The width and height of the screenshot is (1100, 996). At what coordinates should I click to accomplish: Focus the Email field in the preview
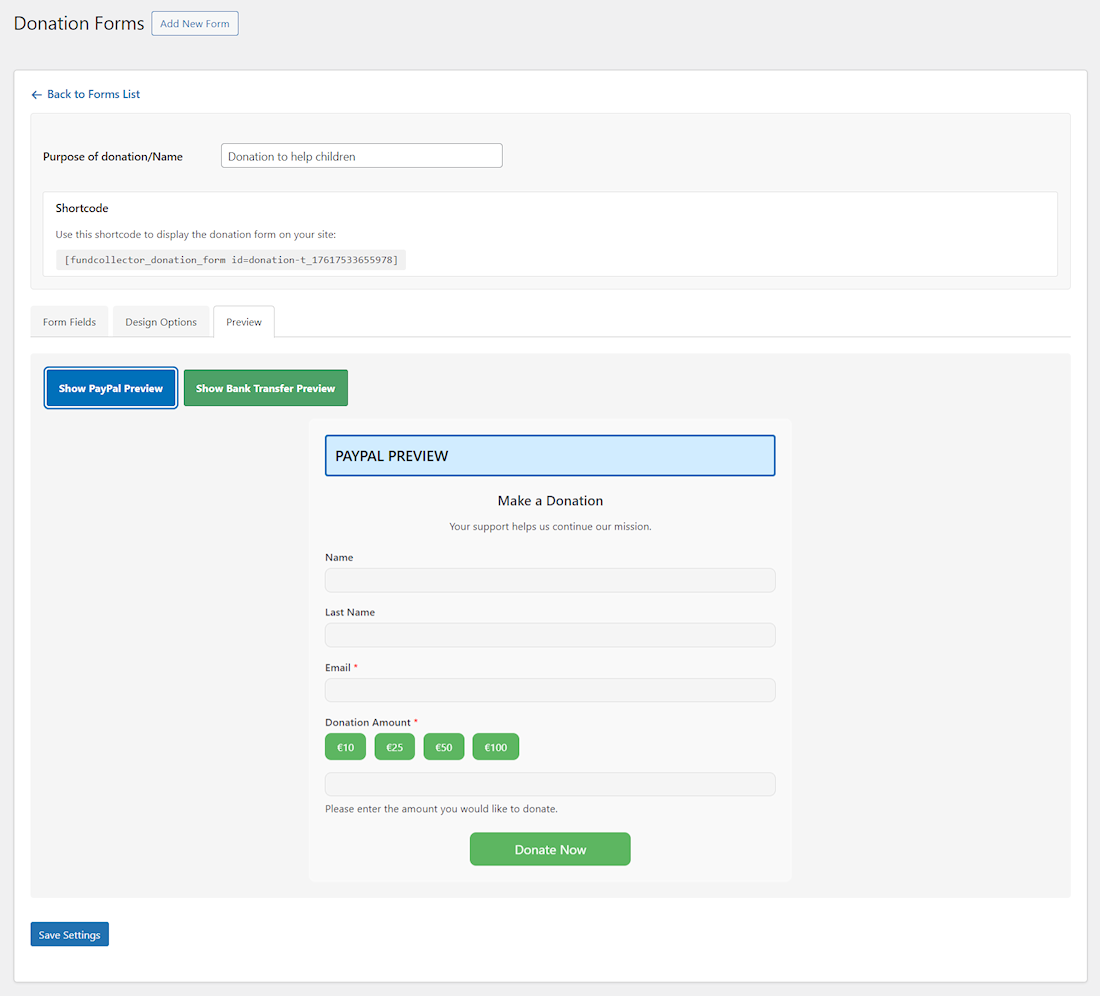(549, 690)
